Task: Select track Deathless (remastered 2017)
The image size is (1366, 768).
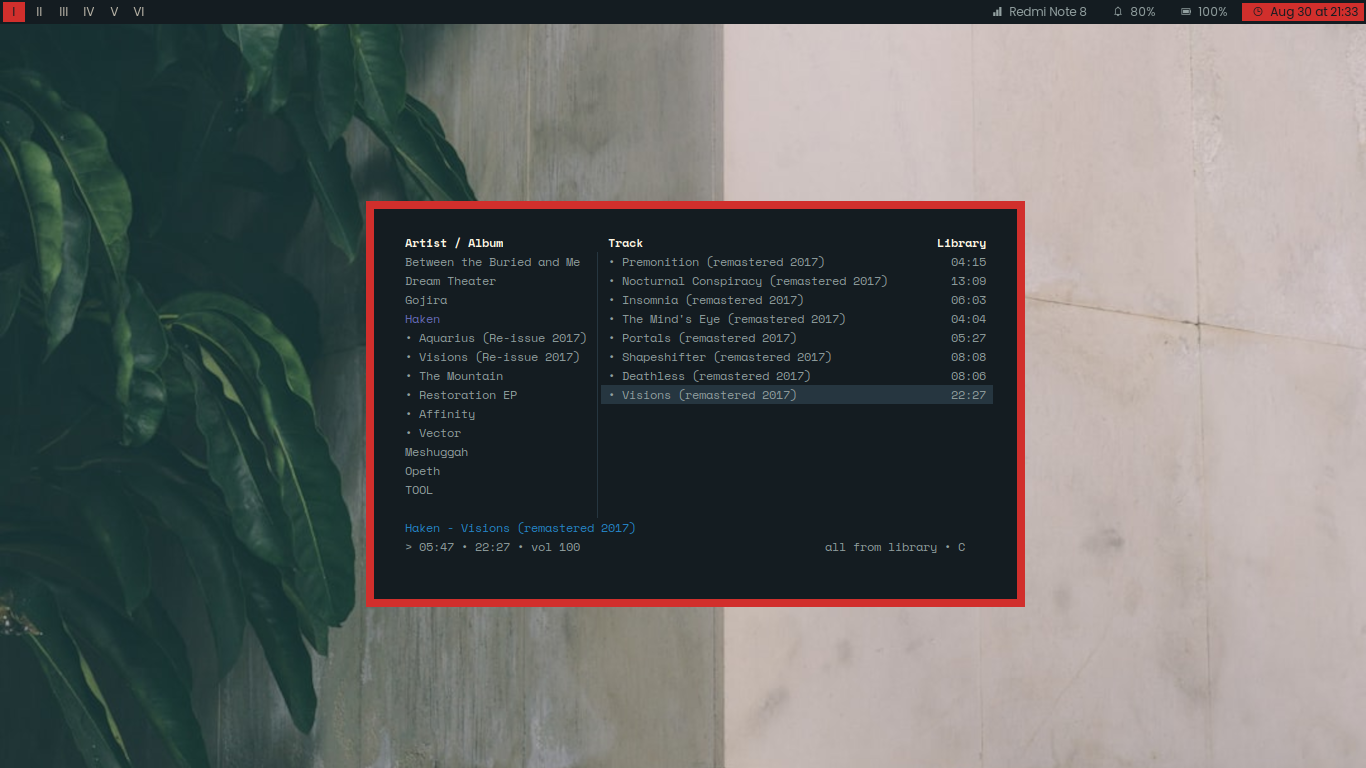Action: tap(797, 376)
